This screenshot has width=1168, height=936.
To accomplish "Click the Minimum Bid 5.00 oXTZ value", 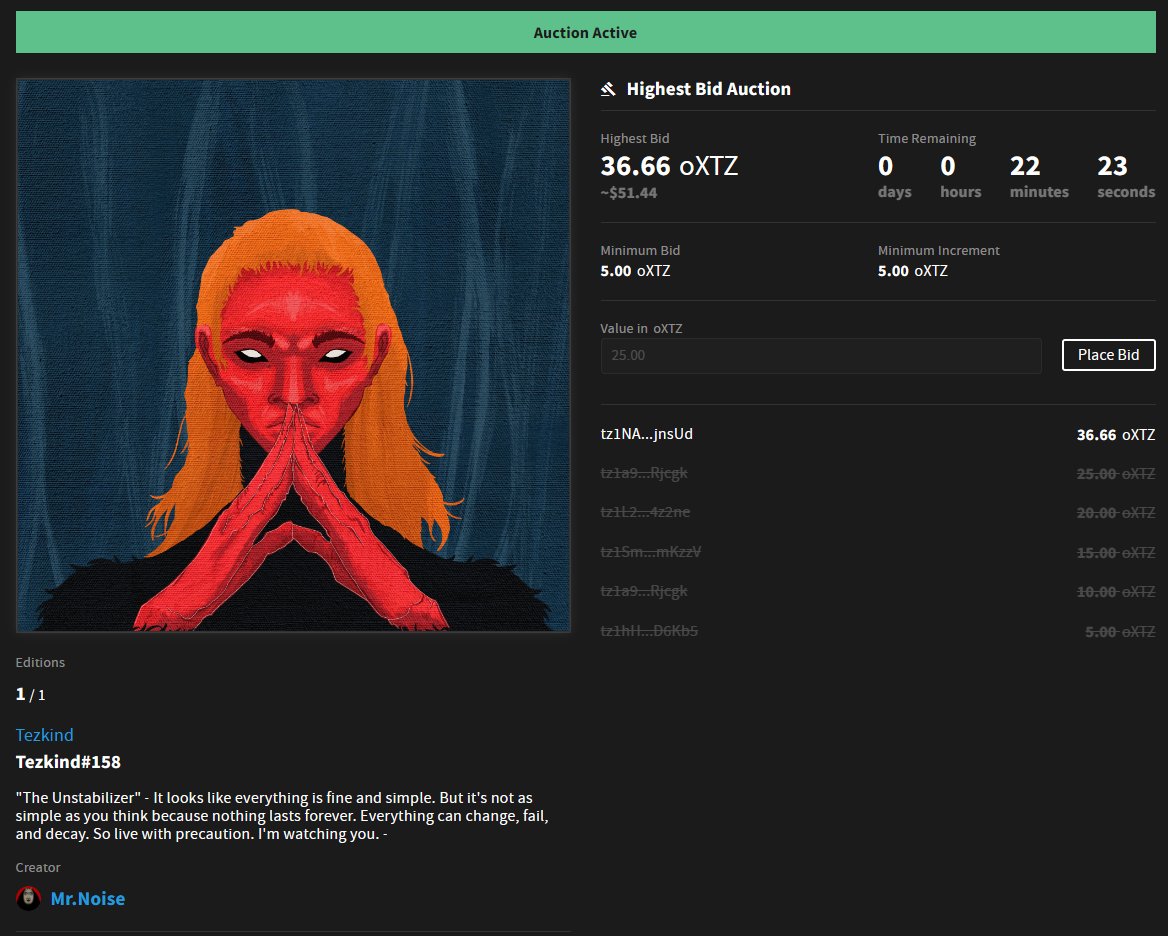I will (635, 271).
